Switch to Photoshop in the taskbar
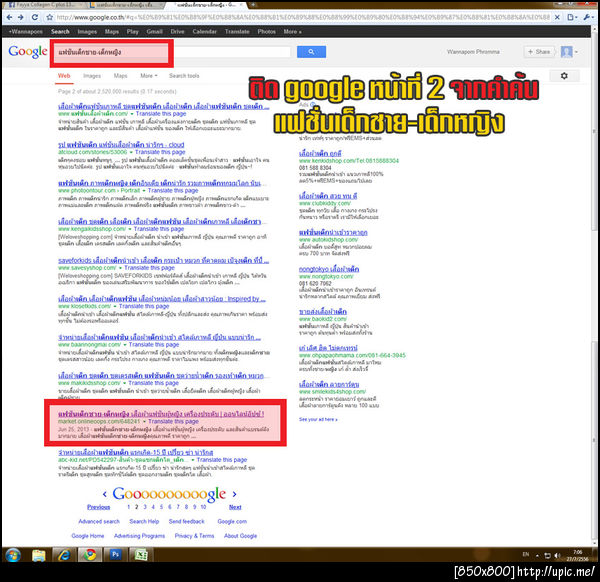The image size is (600, 582). (x=115, y=555)
